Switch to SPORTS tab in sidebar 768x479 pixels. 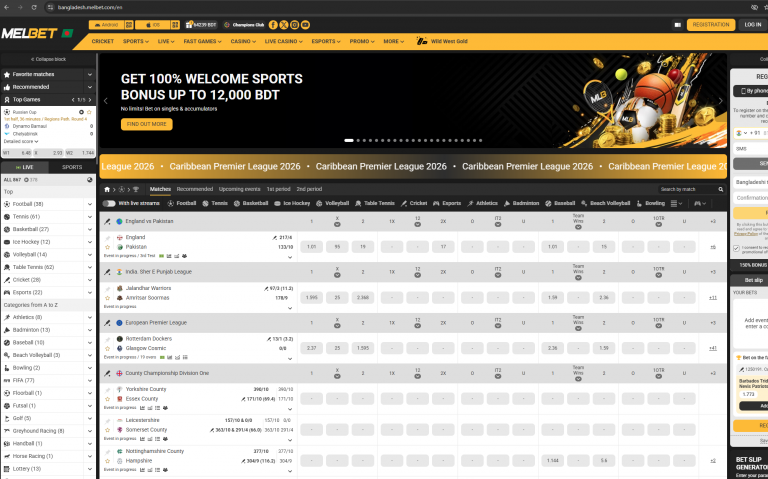(x=72, y=168)
